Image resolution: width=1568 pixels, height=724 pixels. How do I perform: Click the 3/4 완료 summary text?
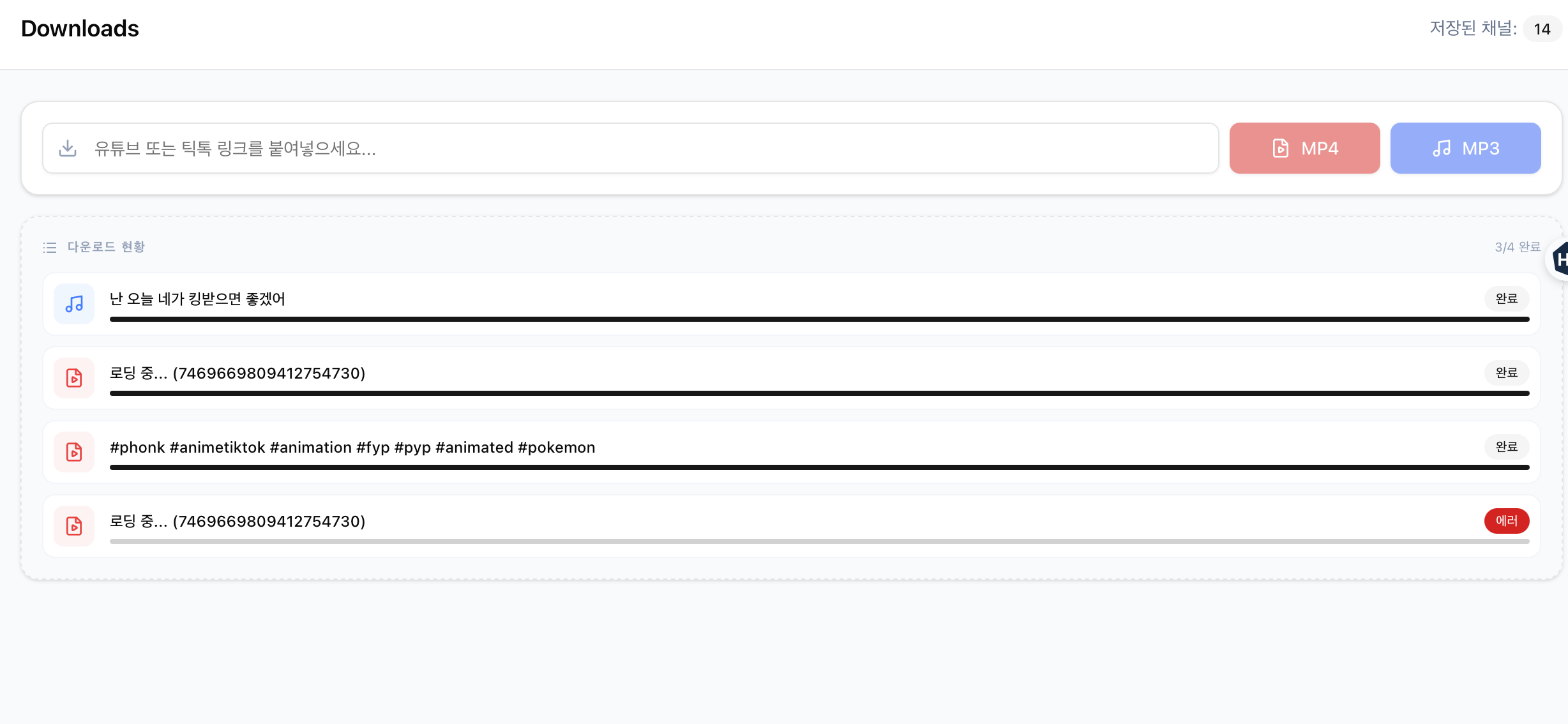[x=1517, y=247]
